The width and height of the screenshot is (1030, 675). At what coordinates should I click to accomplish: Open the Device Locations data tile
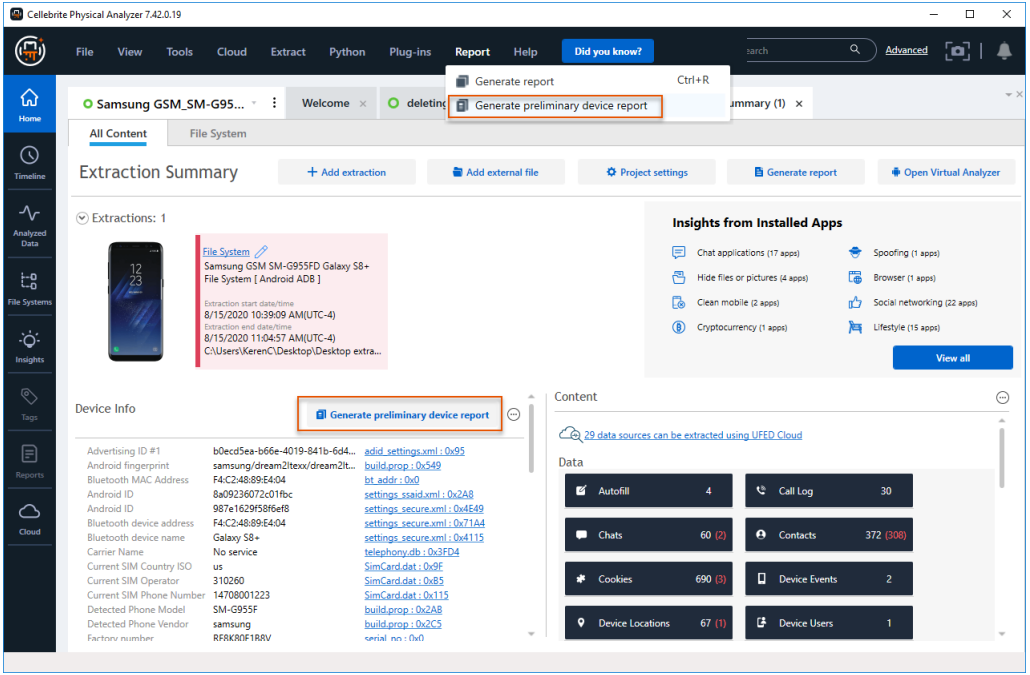tap(648, 622)
